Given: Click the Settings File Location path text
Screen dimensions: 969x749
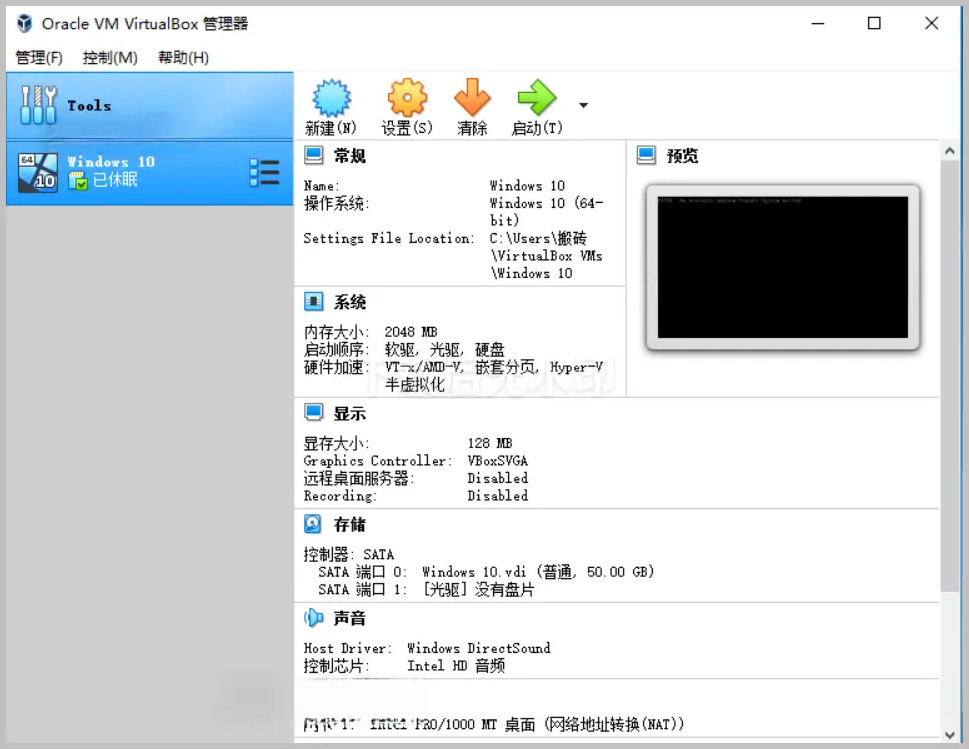Looking at the screenshot, I should tap(546, 255).
